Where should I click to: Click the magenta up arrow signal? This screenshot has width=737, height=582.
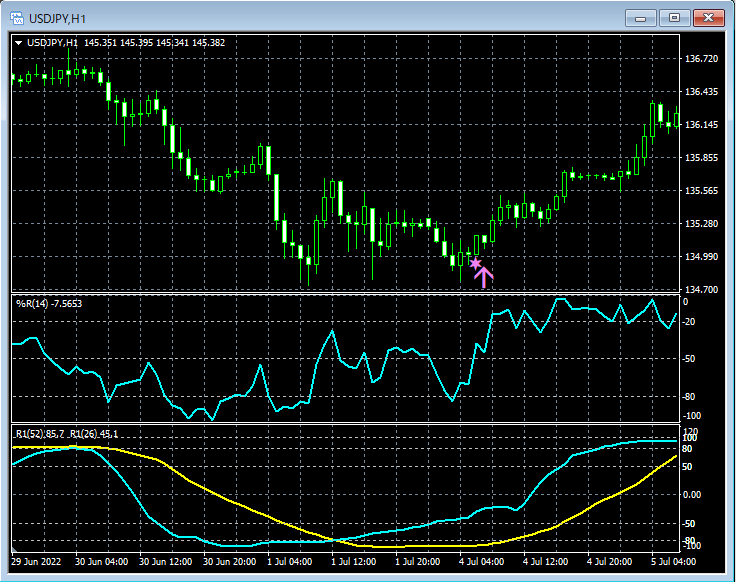coord(484,277)
